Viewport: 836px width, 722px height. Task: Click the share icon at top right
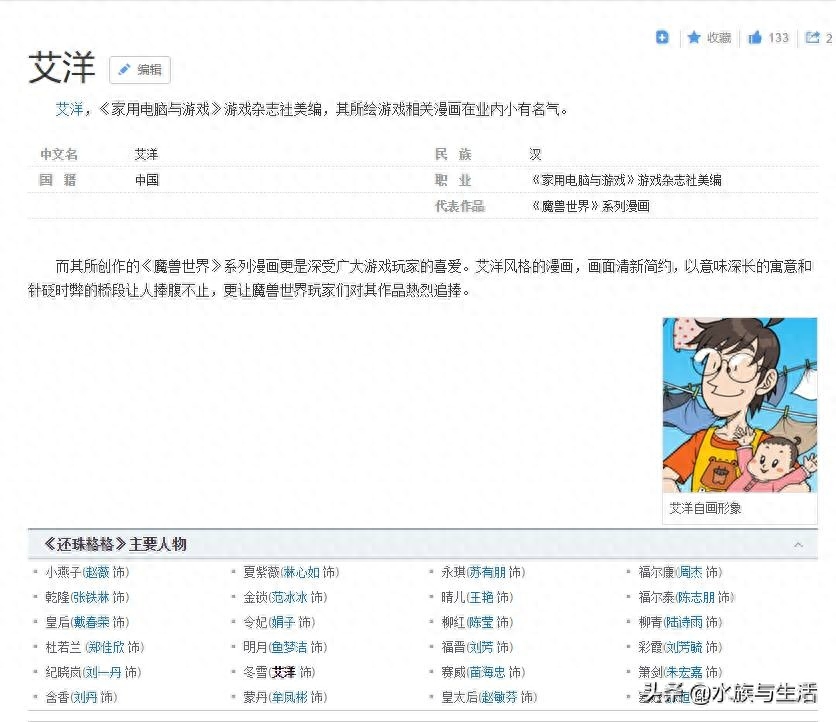click(813, 37)
